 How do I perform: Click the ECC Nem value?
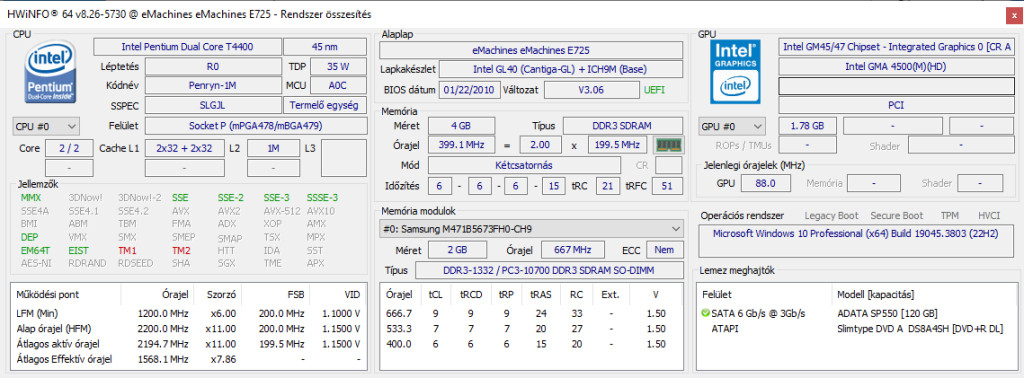coord(665,250)
